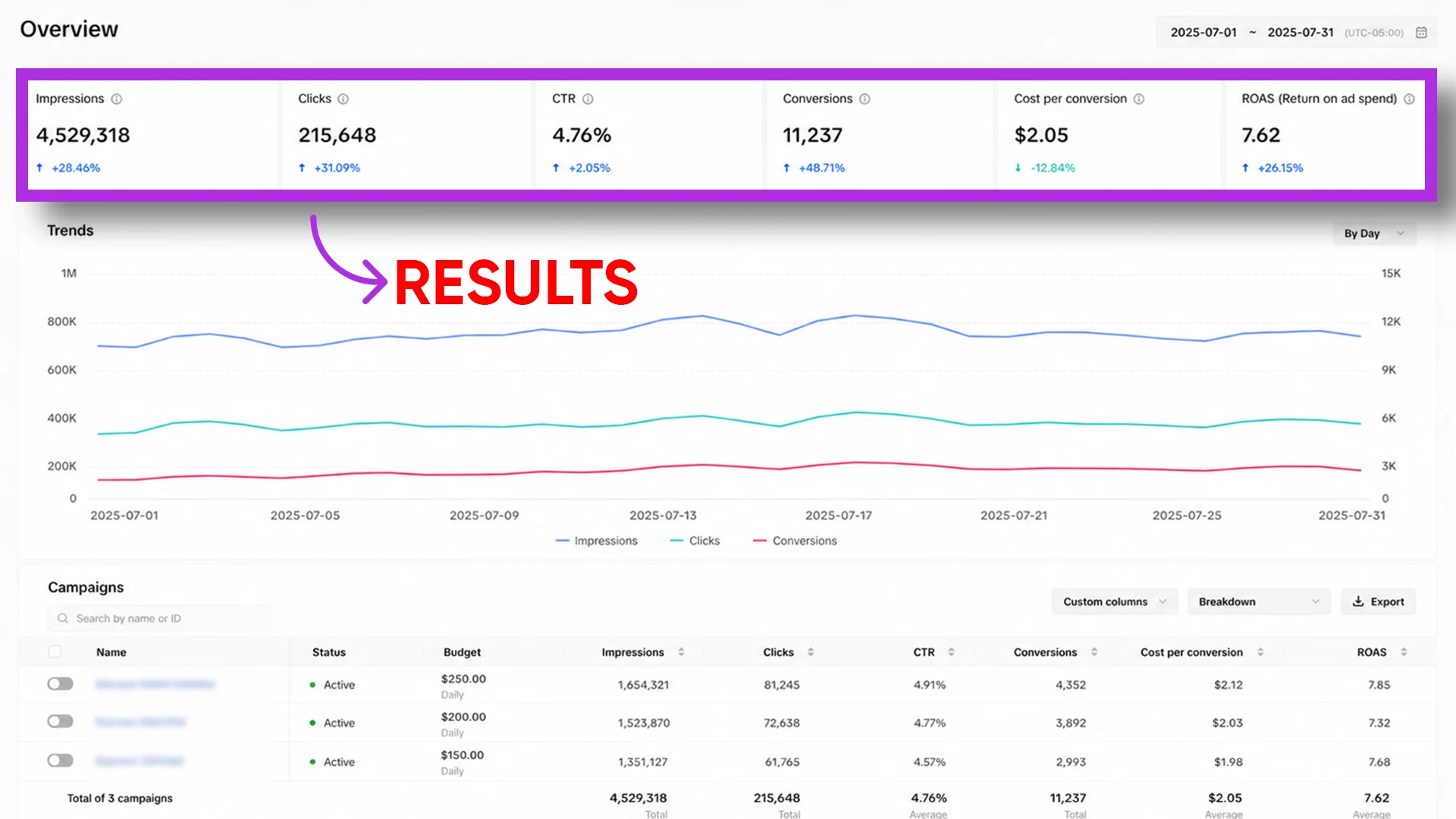Sort table by Conversions column arrows

click(1094, 652)
